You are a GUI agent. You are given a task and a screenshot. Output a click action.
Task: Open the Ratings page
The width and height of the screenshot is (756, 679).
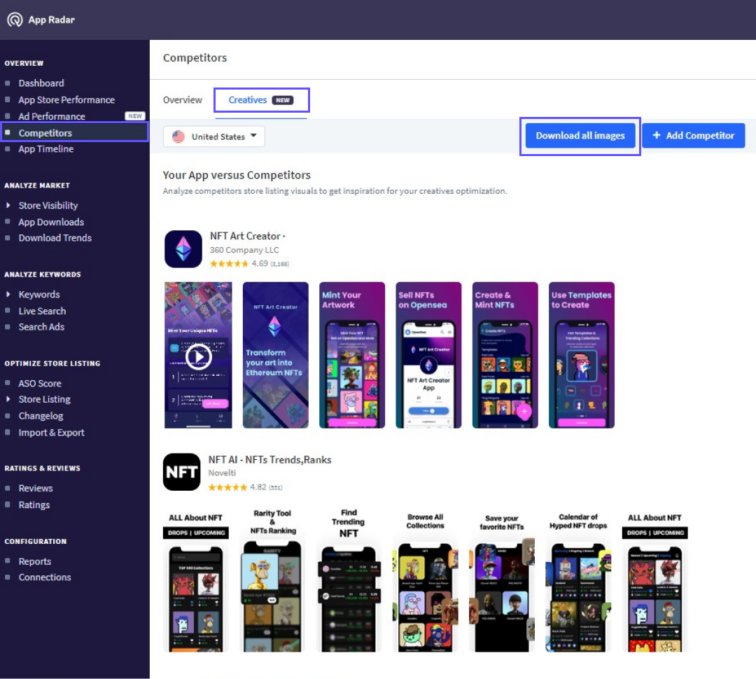pos(34,505)
